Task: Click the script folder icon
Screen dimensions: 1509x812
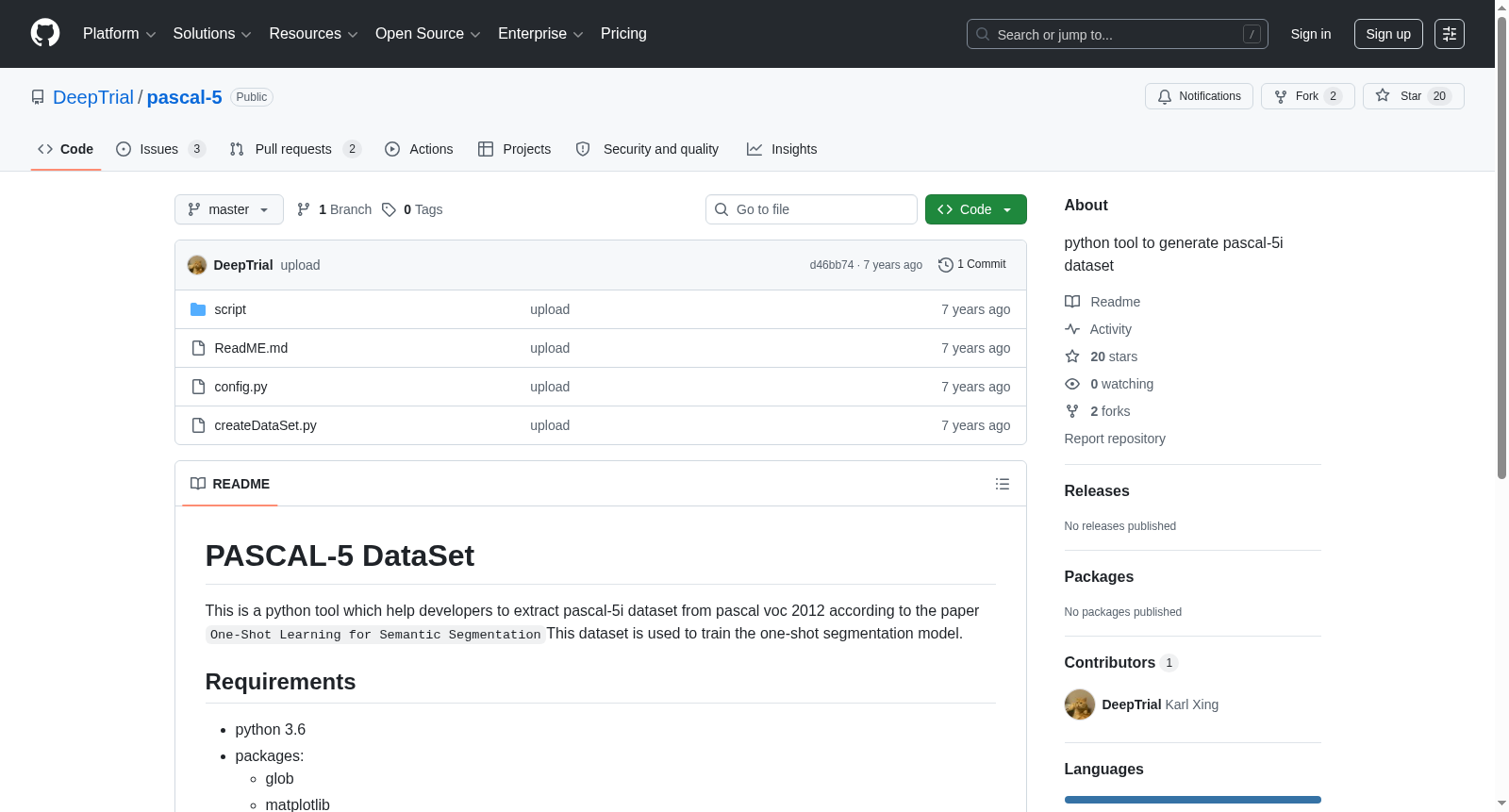Action: (x=198, y=309)
